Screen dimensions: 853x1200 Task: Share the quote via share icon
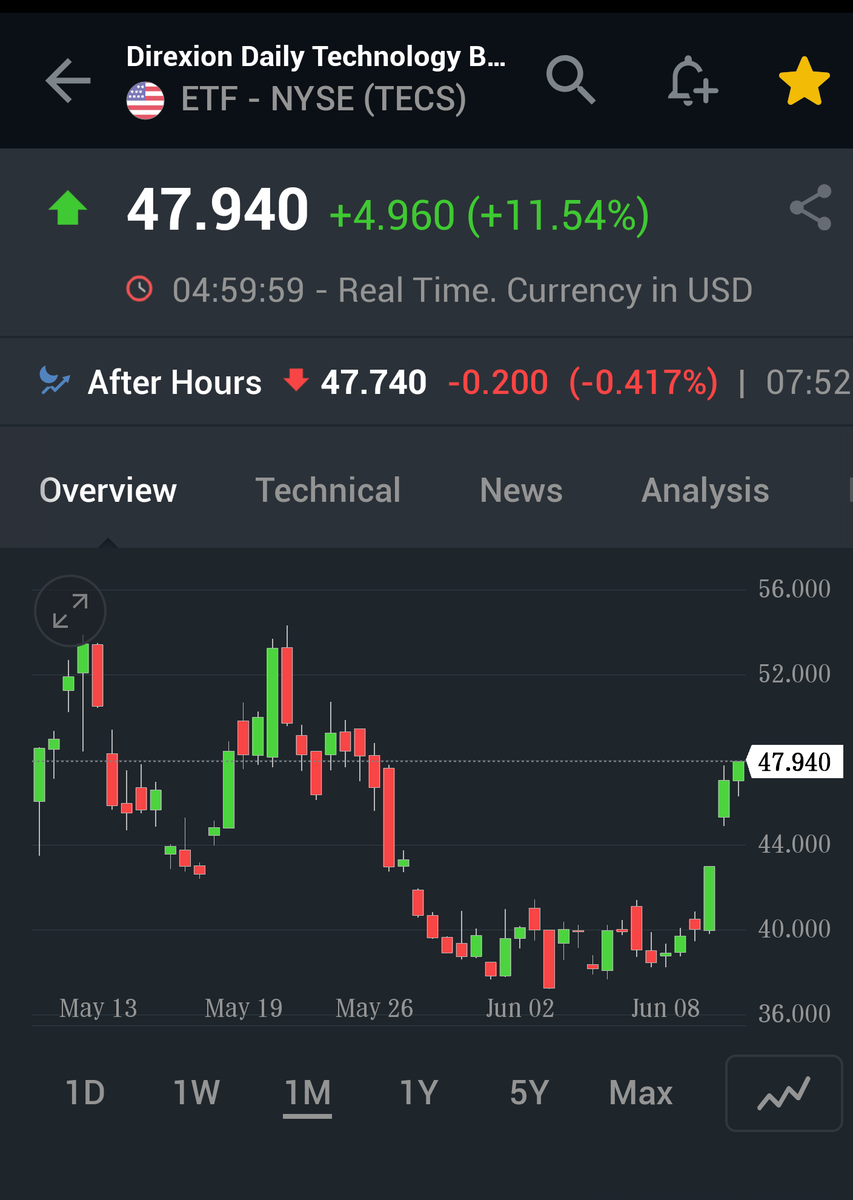click(810, 208)
